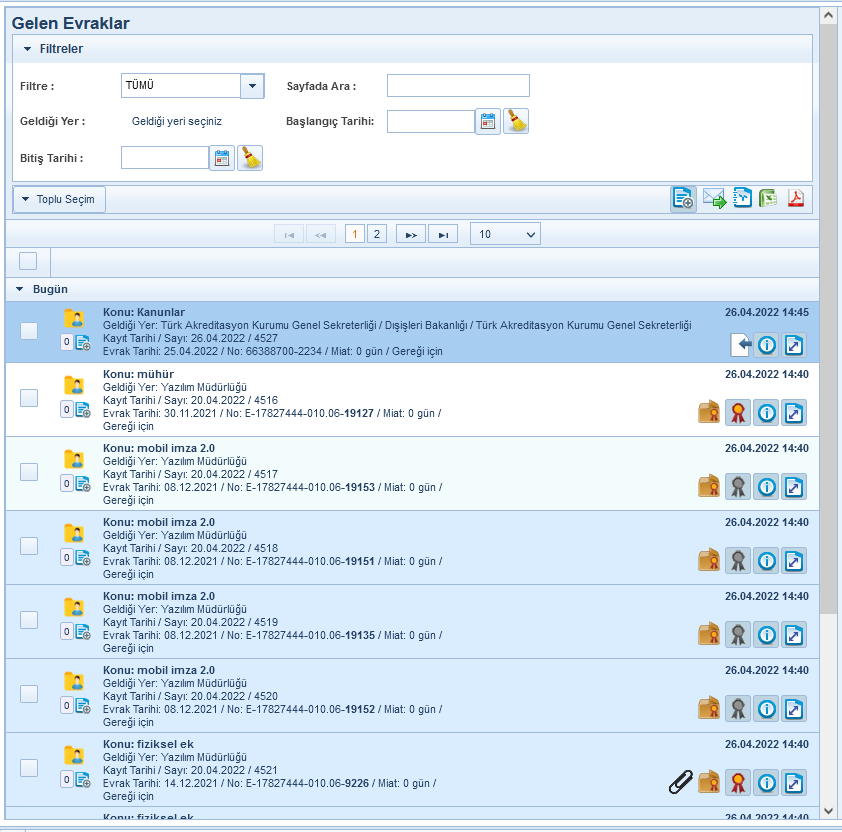
Task: Open the Toplu Seçim menu
Action: [x=59, y=199]
